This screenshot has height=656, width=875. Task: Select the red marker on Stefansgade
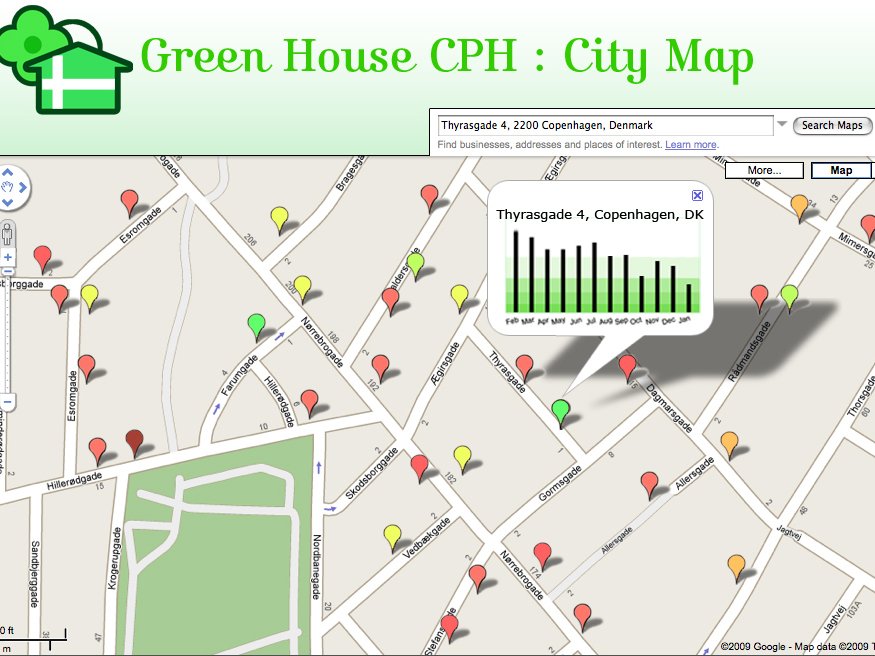click(x=449, y=628)
